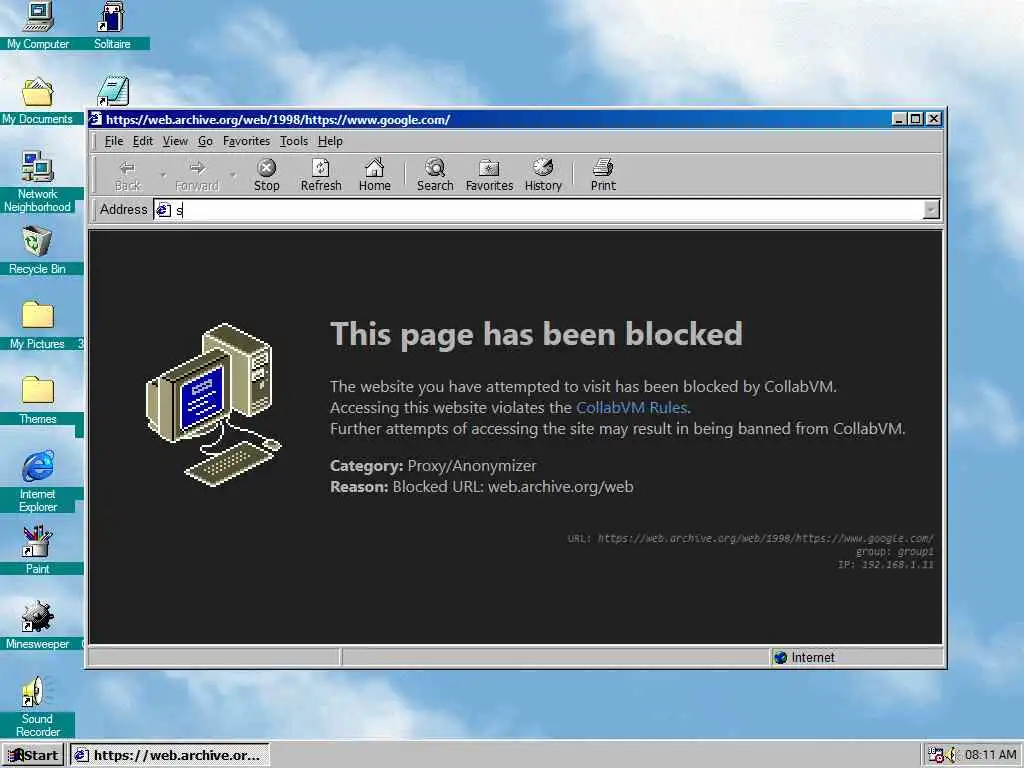Click the volume speaker tray icon
The height and width of the screenshot is (768, 1024).
(952, 755)
